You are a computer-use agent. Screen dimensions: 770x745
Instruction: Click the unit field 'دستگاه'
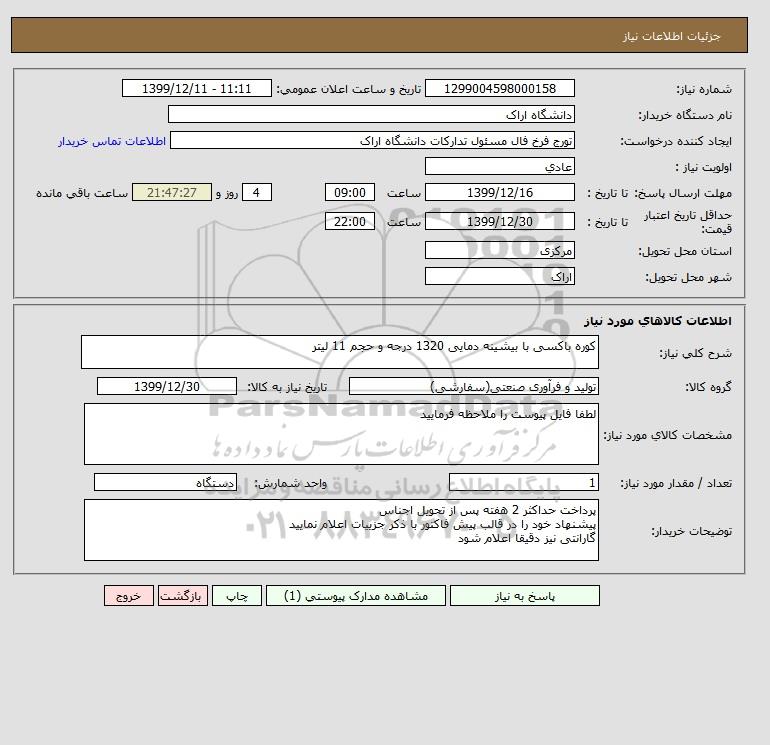(x=165, y=482)
